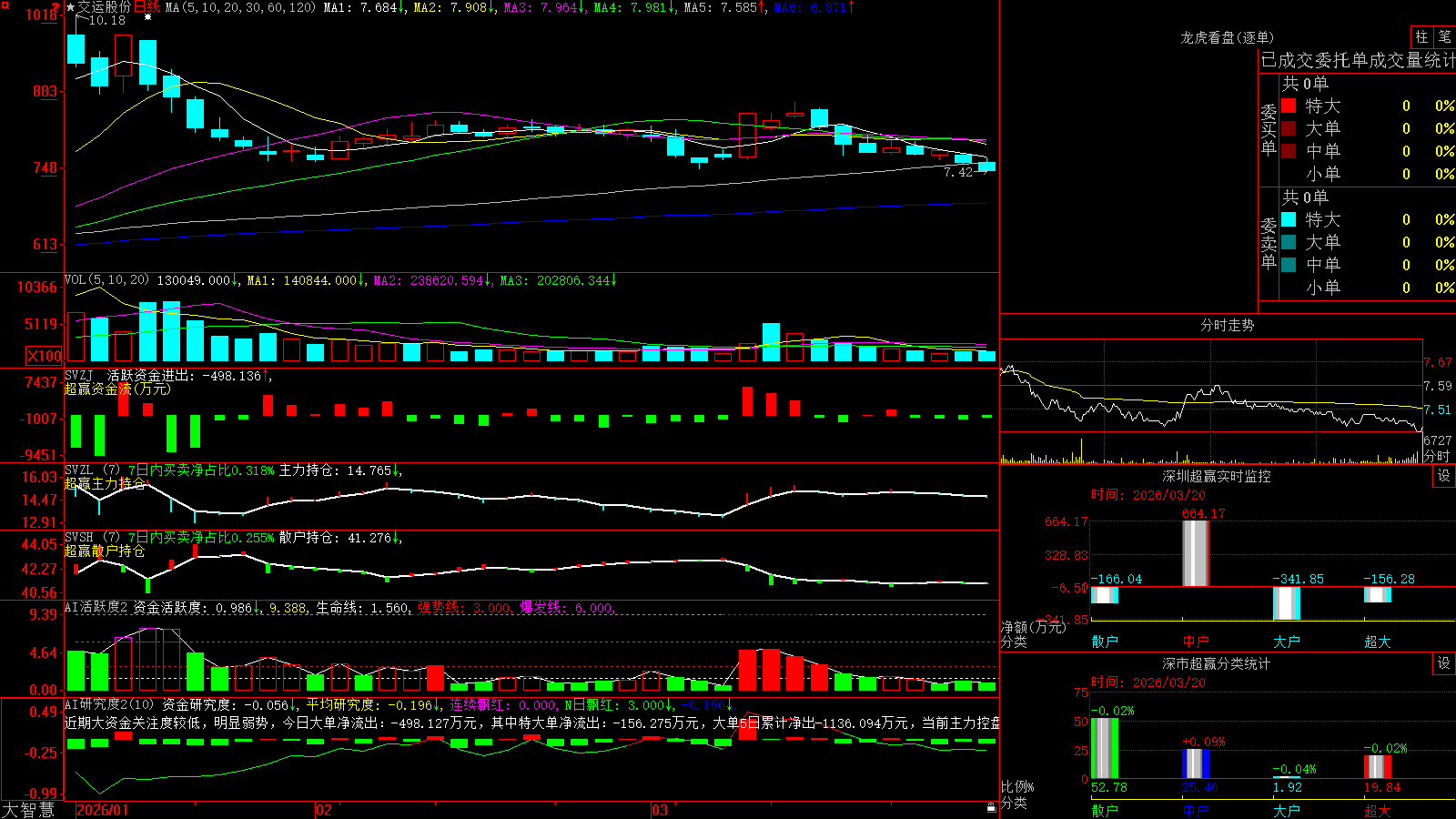This screenshot has height=819, width=1456.
Task: Click the SVZL (7) indicator label
Action: [x=93, y=470]
